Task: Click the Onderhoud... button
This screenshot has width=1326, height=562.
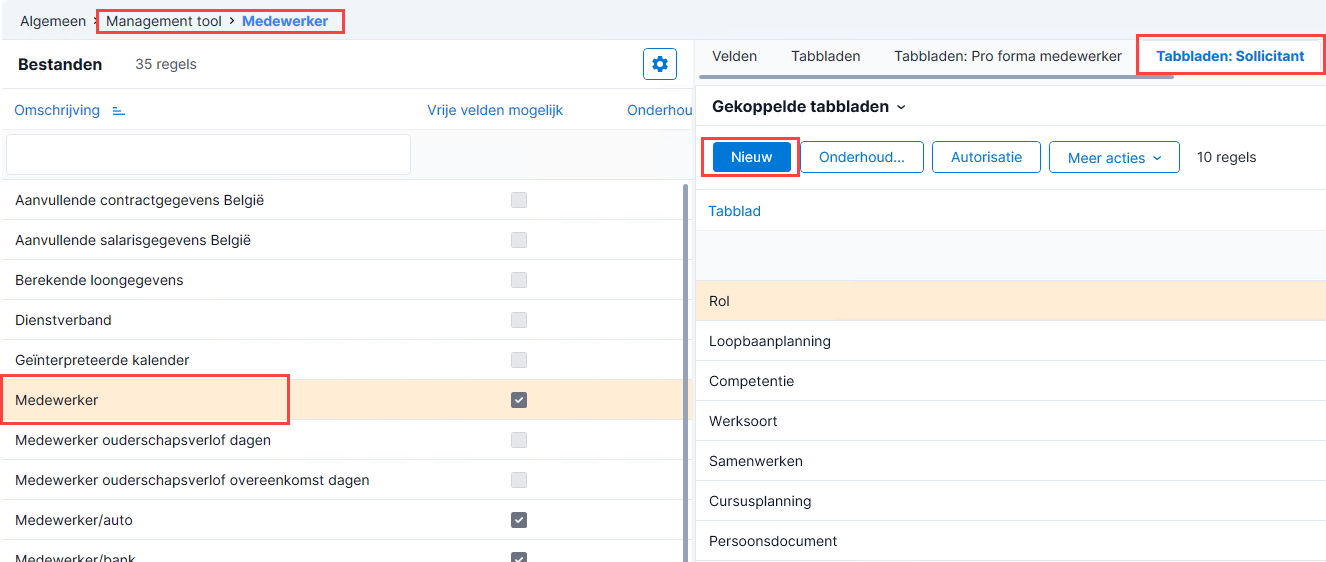Action: coord(861,157)
